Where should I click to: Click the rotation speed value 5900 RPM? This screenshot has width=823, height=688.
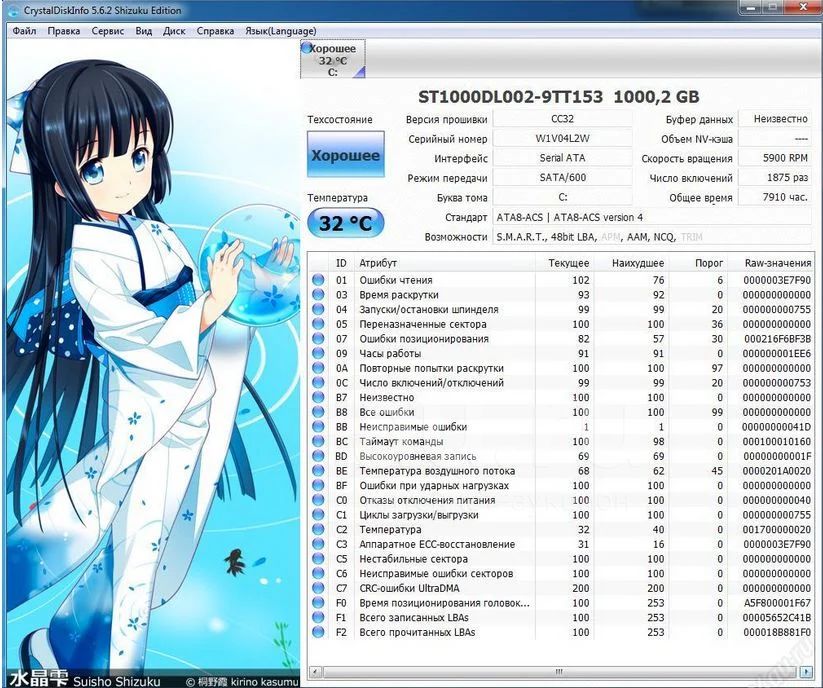point(775,158)
